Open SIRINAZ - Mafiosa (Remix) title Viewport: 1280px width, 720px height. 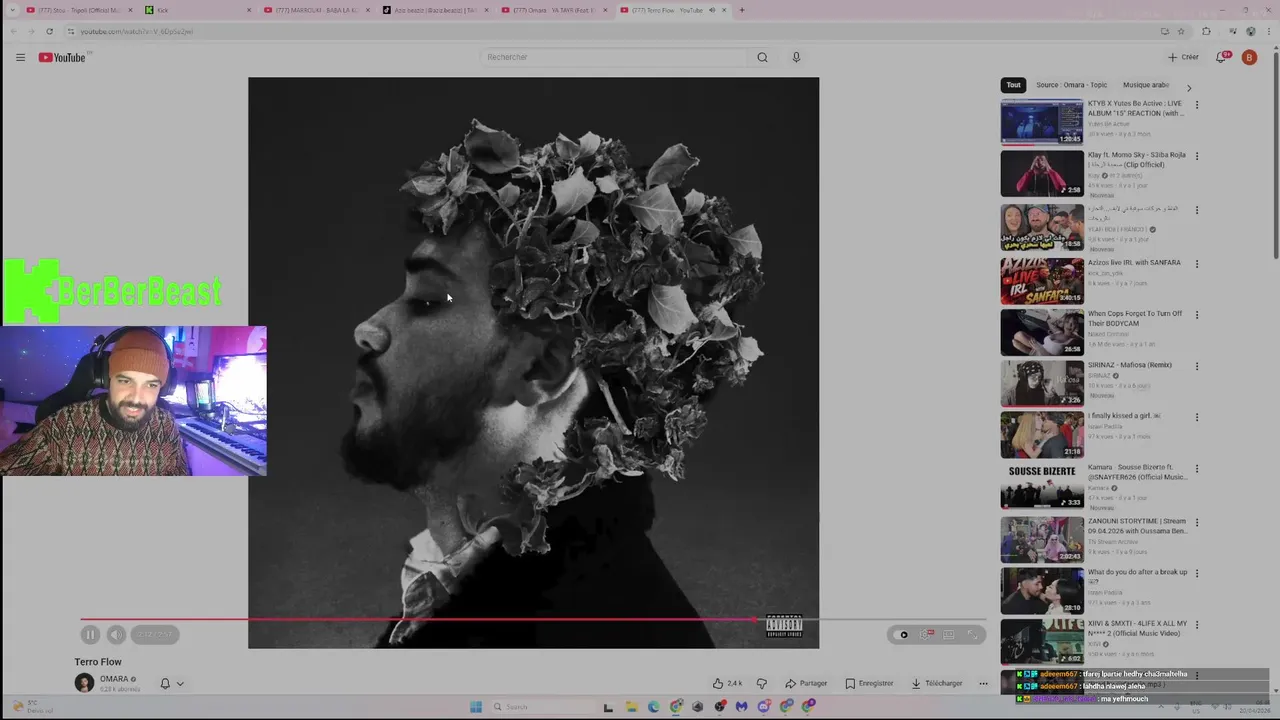tap(1129, 365)
